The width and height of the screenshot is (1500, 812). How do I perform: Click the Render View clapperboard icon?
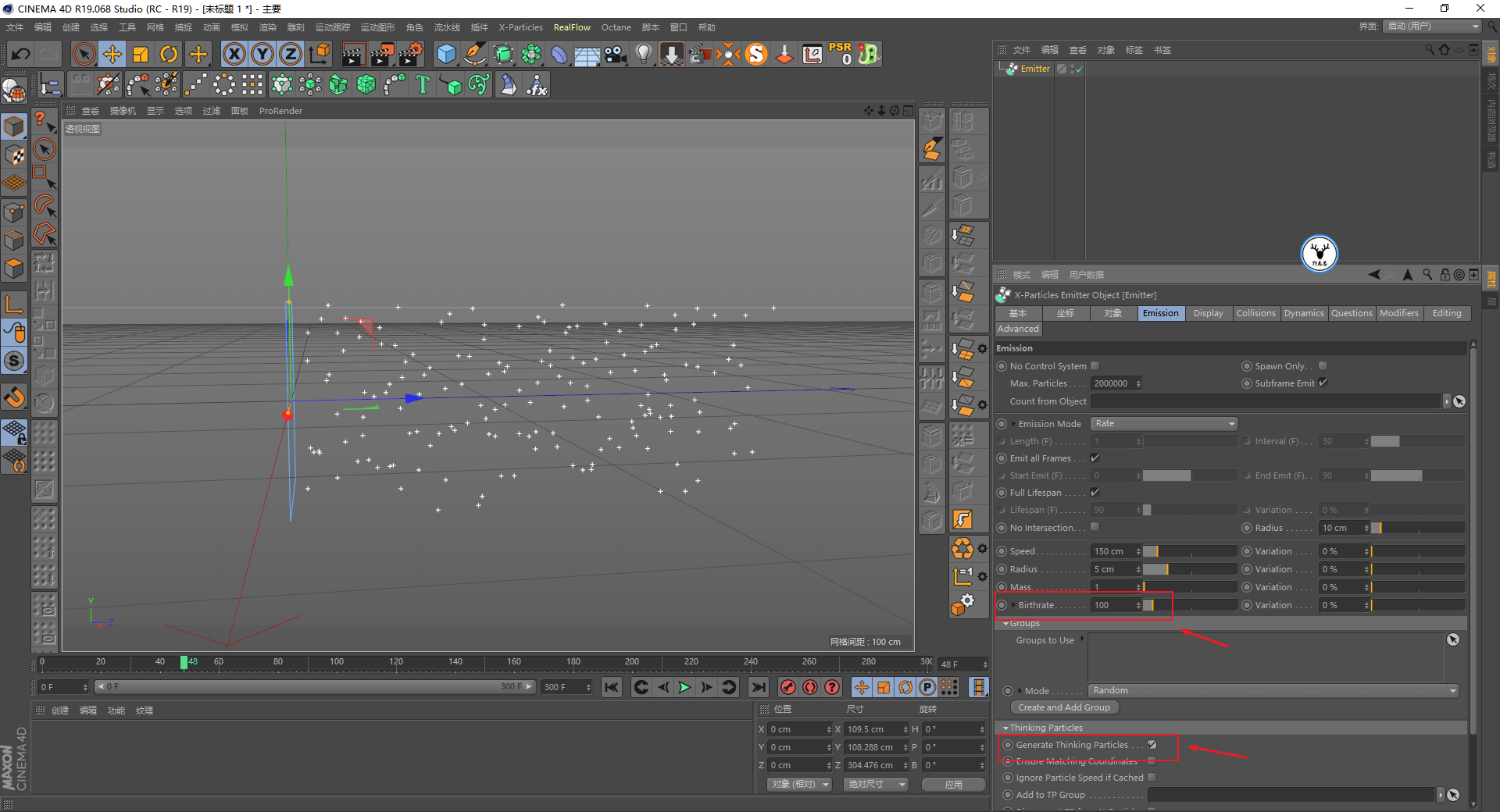point(353,54)
